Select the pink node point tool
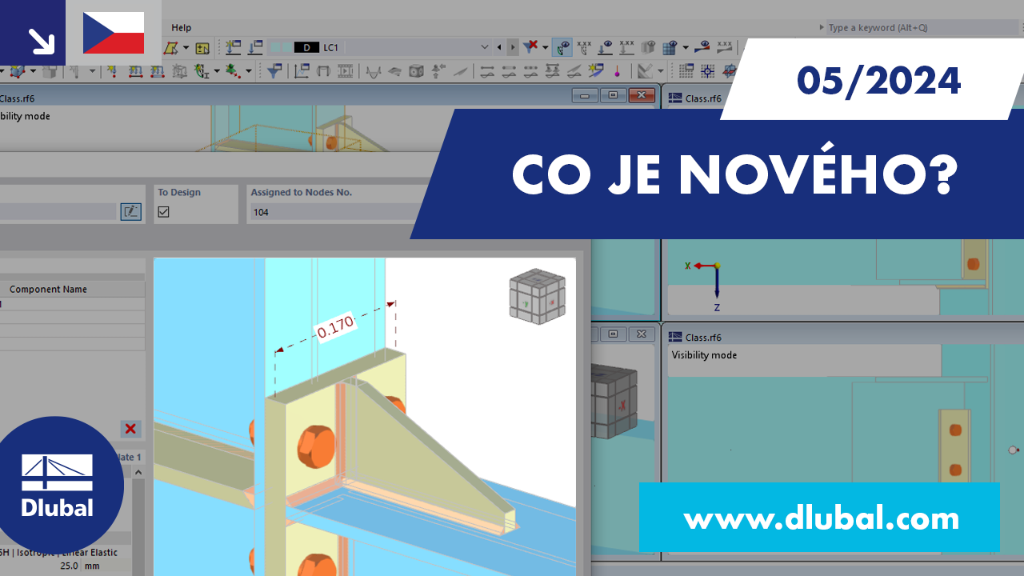This screenshot has height=576, width=1024. point(617,71)
